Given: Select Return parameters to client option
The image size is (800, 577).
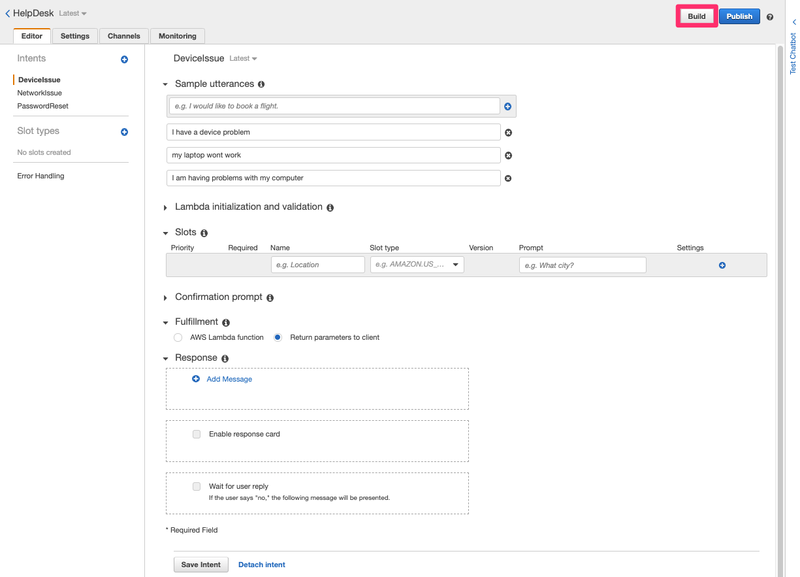Looking at the screenshot, I should tap(278, 337).
